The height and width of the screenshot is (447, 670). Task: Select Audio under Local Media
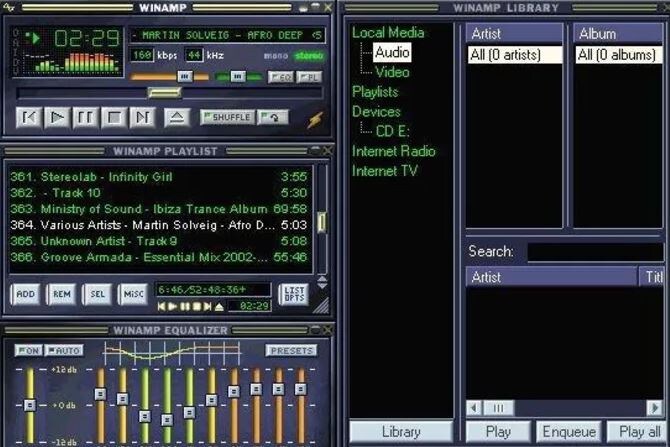pos(392,52)
